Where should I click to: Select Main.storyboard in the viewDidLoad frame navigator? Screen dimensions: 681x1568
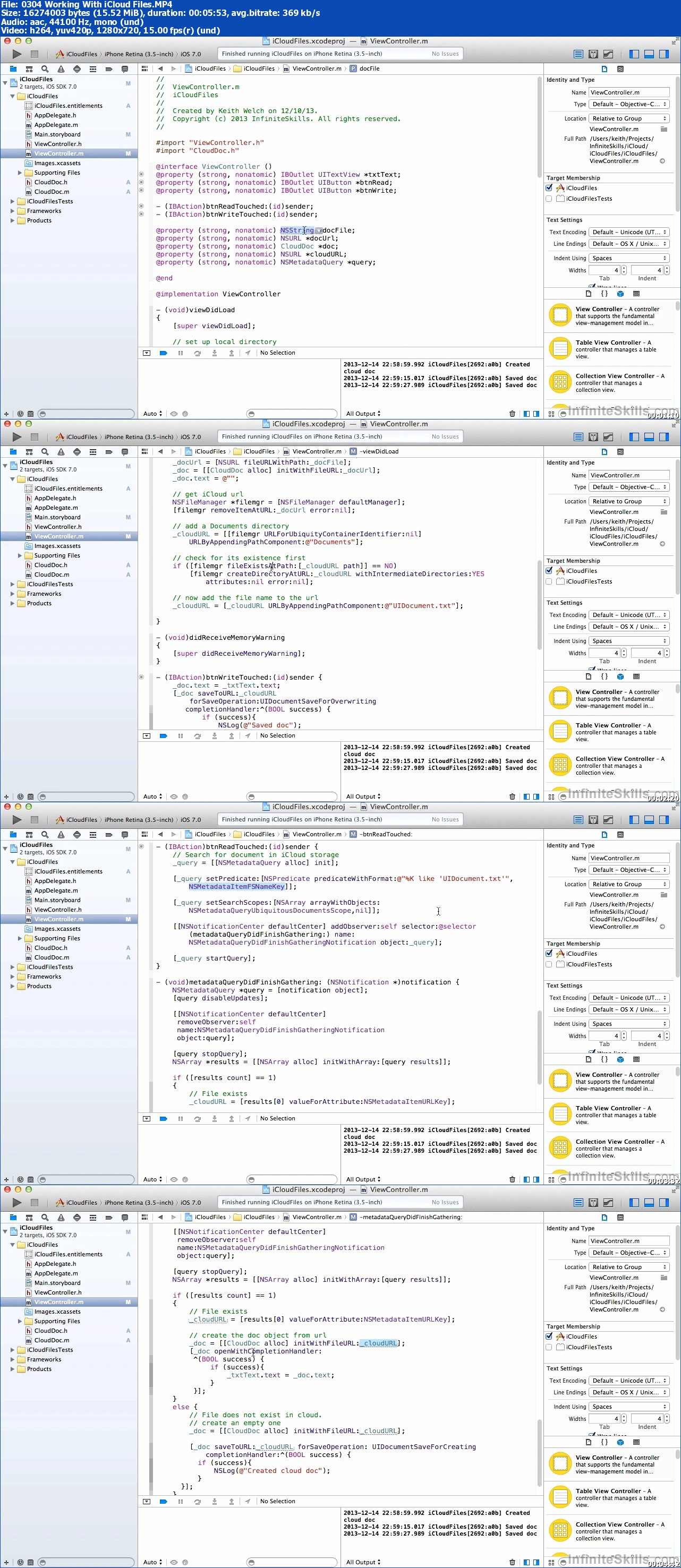coord(57,517)
